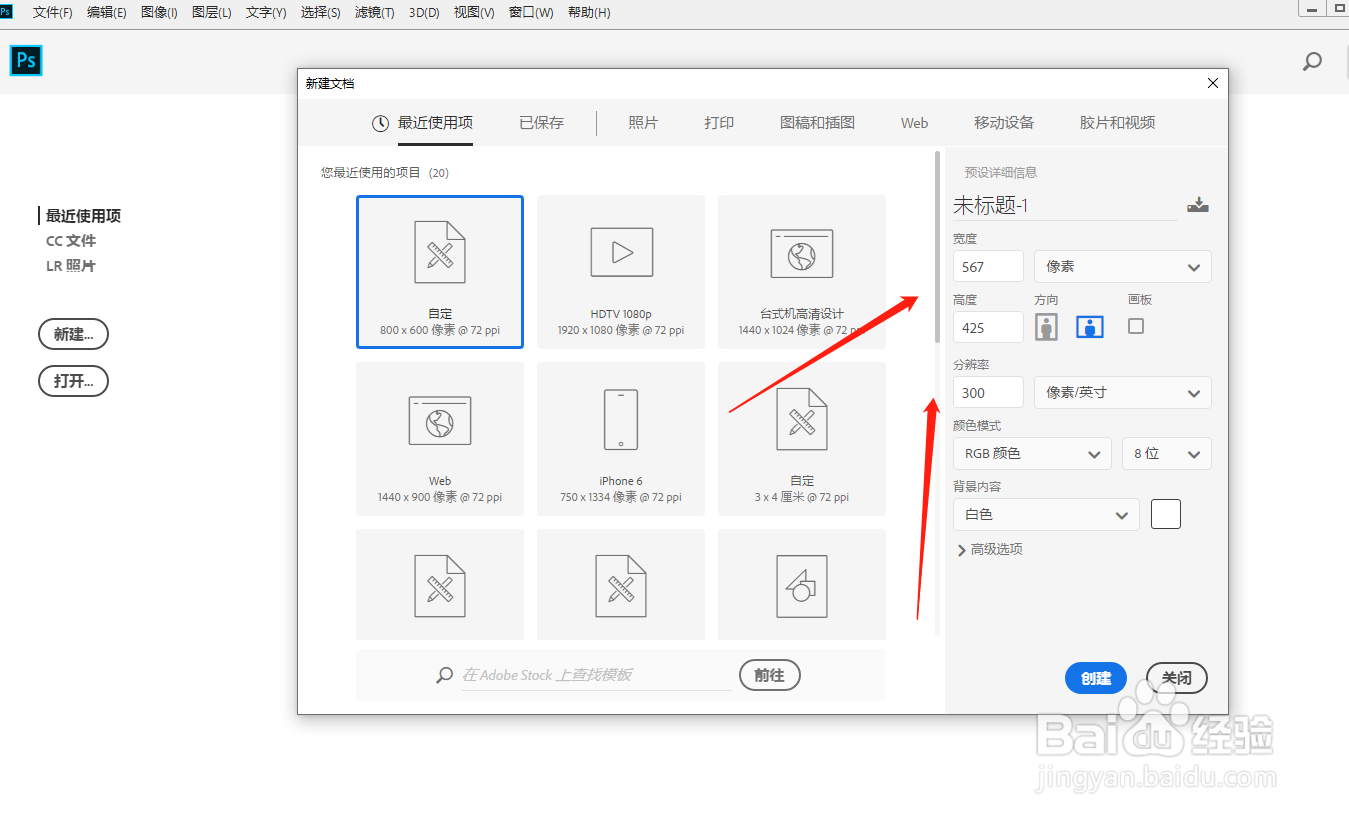Screen dimensions: 1349x823
Task: Open search with the magnifier icon top right
Action: tap(1311, 61)
